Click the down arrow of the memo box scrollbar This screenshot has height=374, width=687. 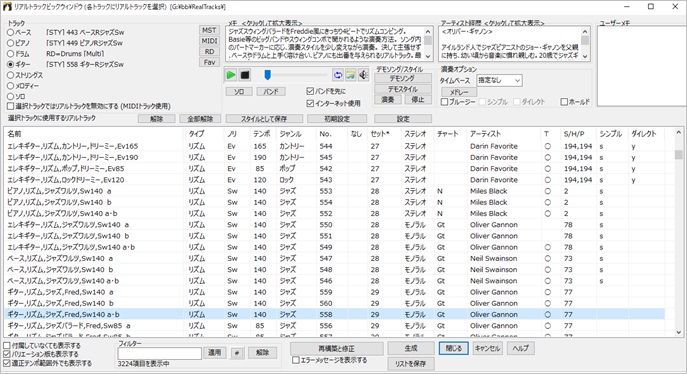tap(428, 57)
